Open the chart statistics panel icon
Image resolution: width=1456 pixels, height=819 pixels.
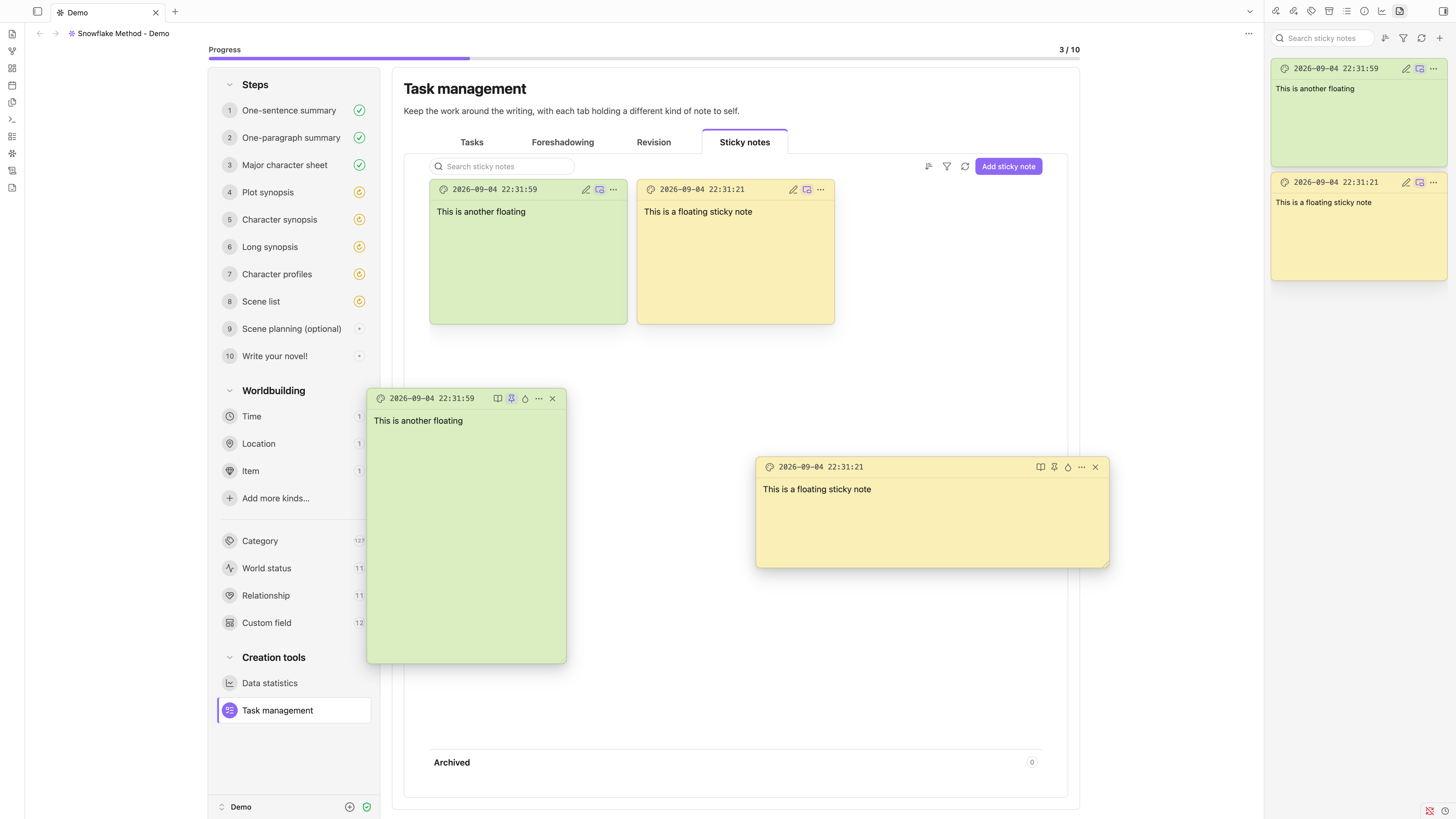1382,11
